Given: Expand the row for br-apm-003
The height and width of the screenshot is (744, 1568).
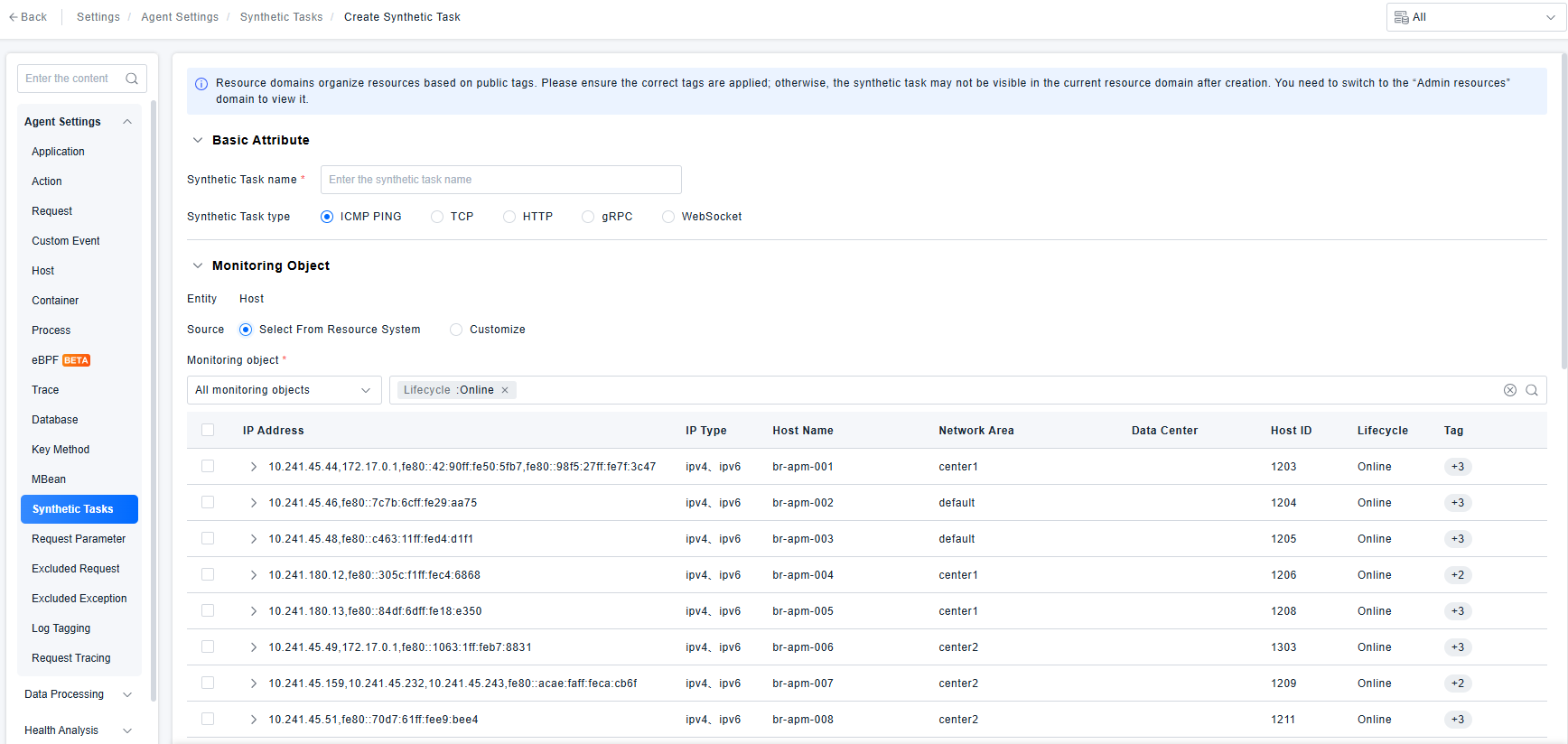Looking at the screenshot, I should point(254,539).
